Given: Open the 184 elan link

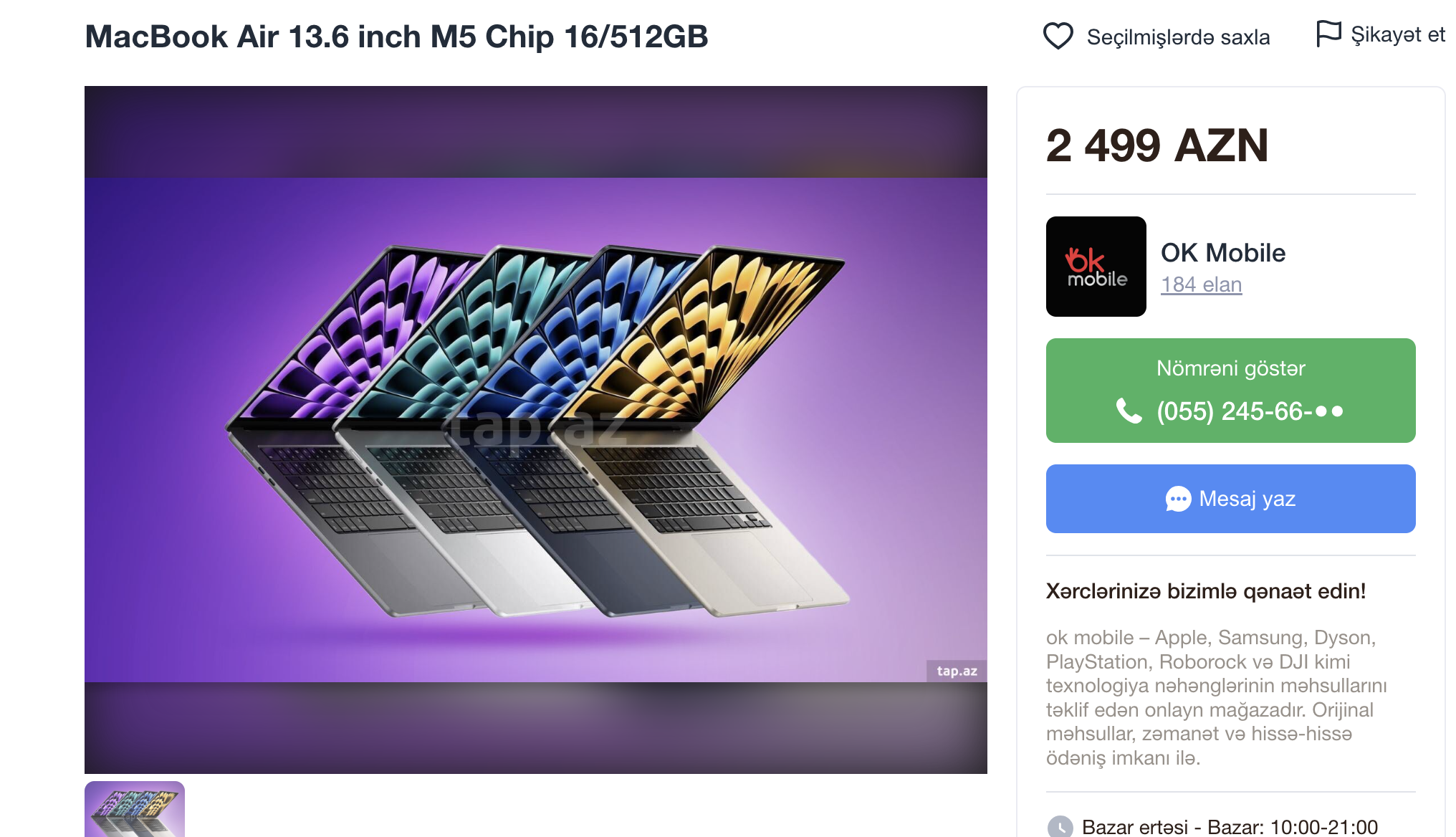Looking at the screenshot, I should tap(1201, 284).
